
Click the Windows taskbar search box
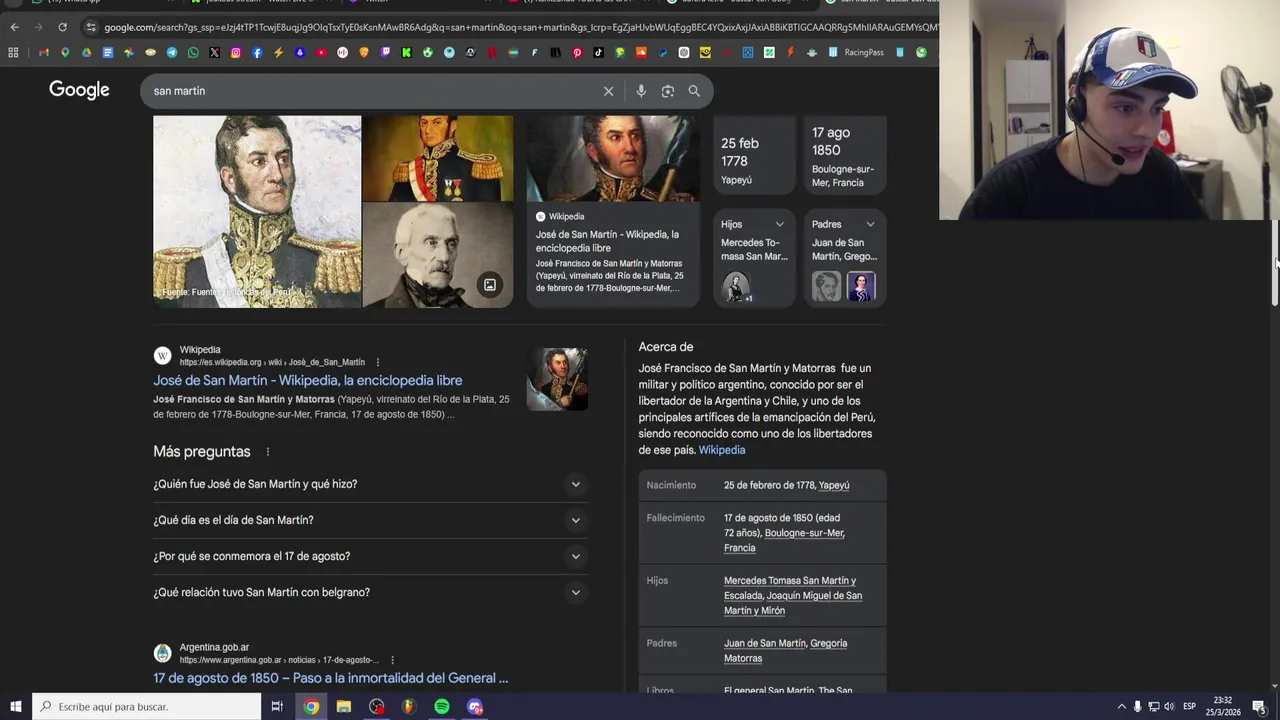click(x=146, y=707)
